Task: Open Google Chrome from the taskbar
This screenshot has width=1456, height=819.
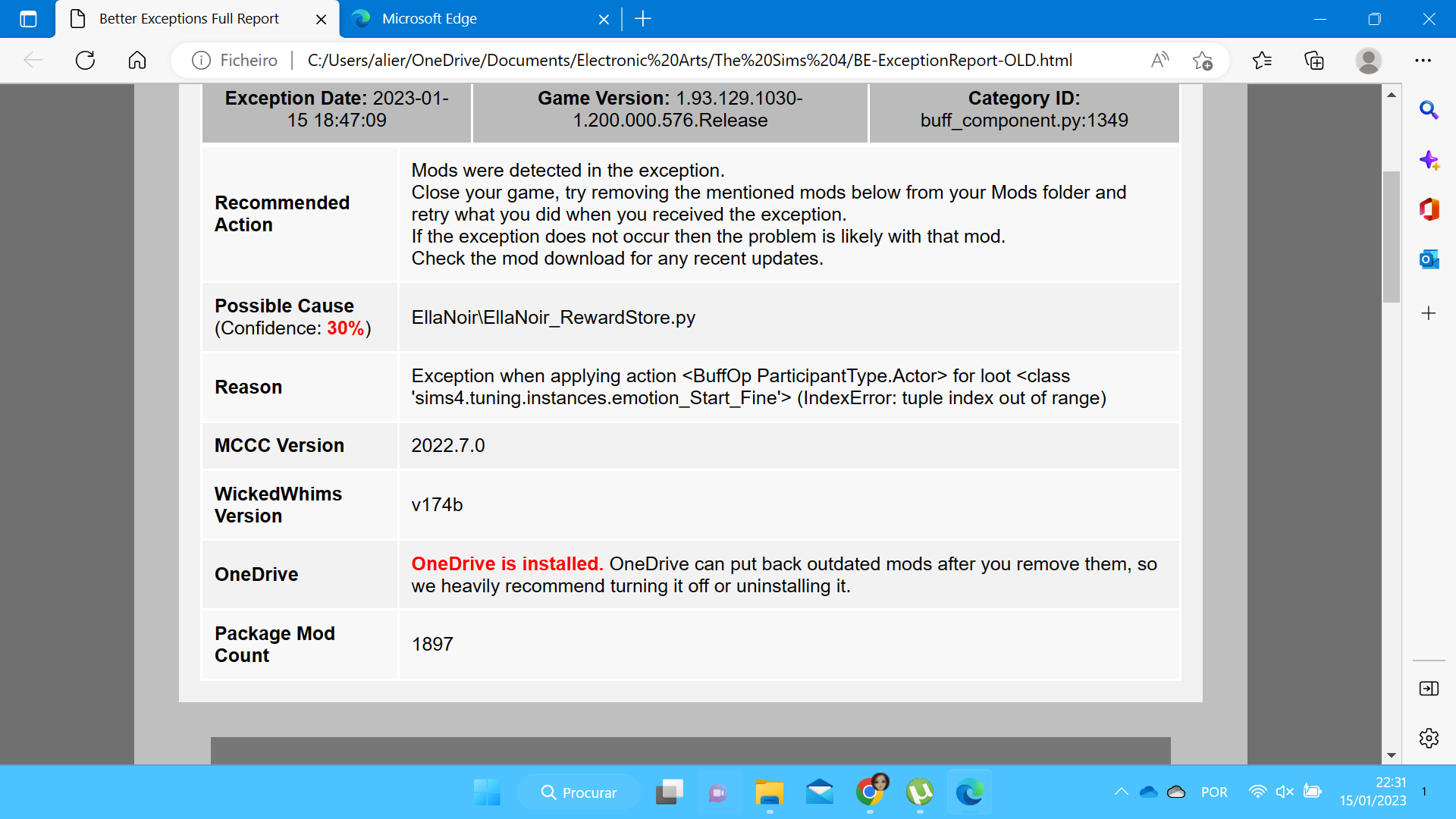Action: [x=871, y=792]
